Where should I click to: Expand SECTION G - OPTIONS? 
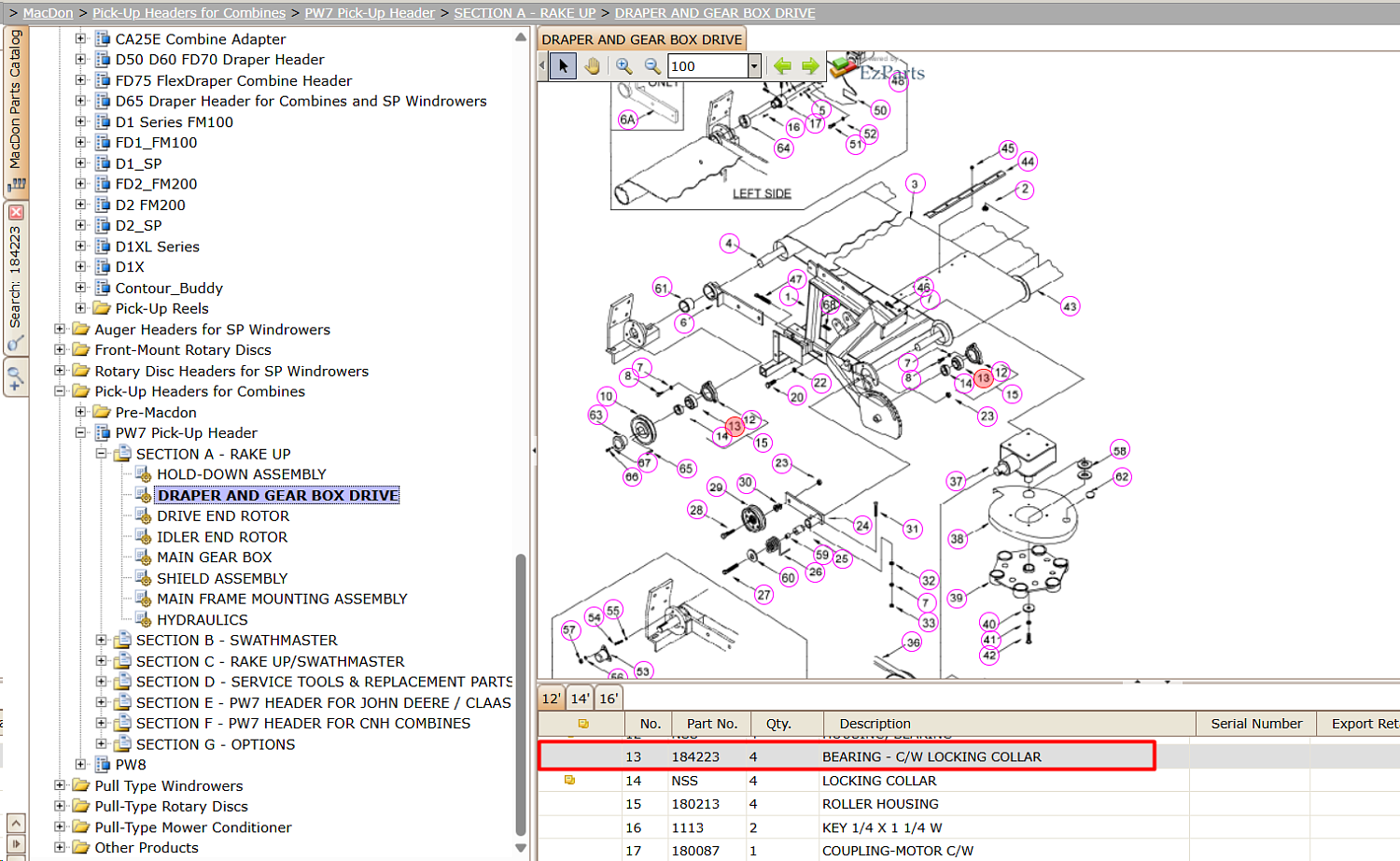point(102,744)
